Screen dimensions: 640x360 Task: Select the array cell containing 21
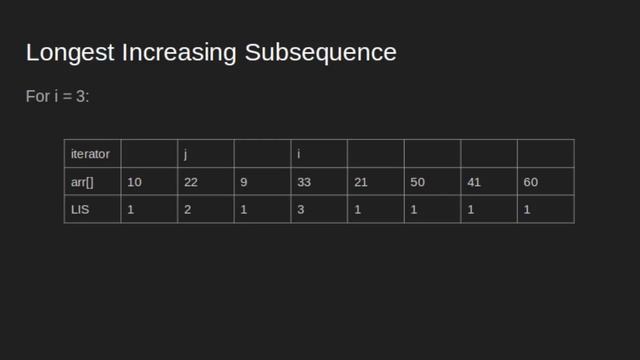[x=376, y=181]
